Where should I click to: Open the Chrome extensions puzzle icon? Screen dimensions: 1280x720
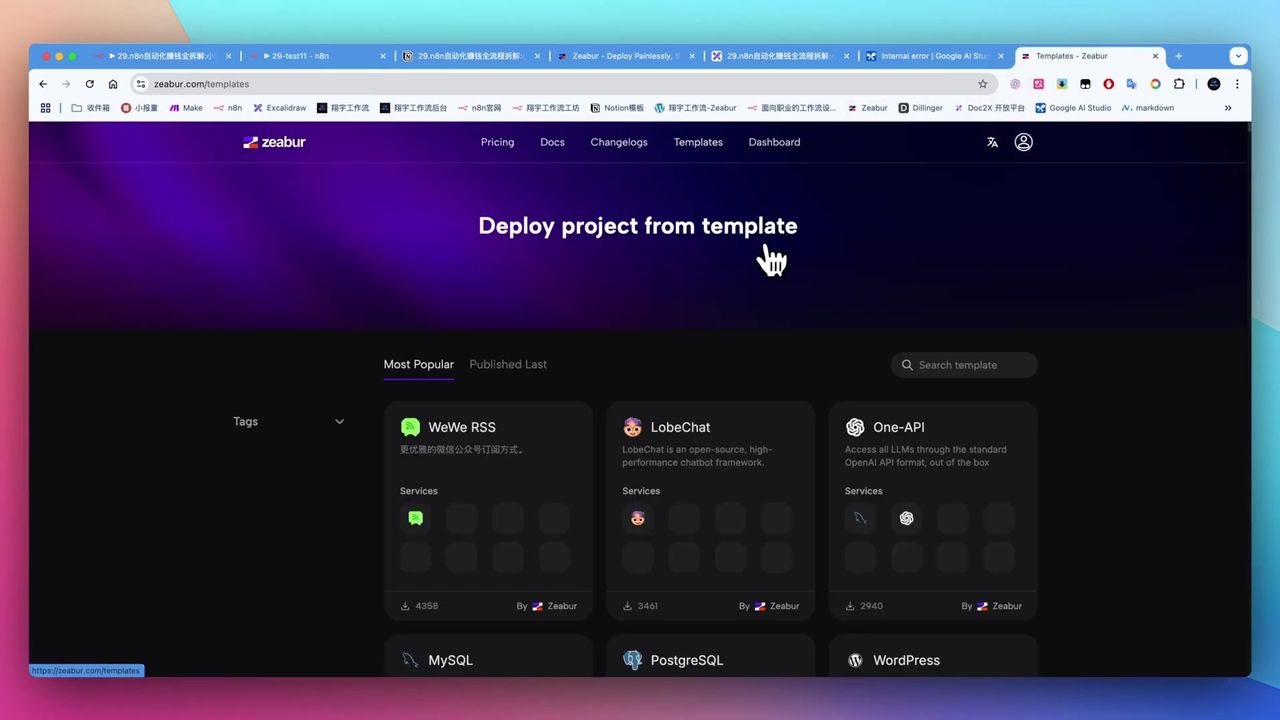coord(1179,84)
